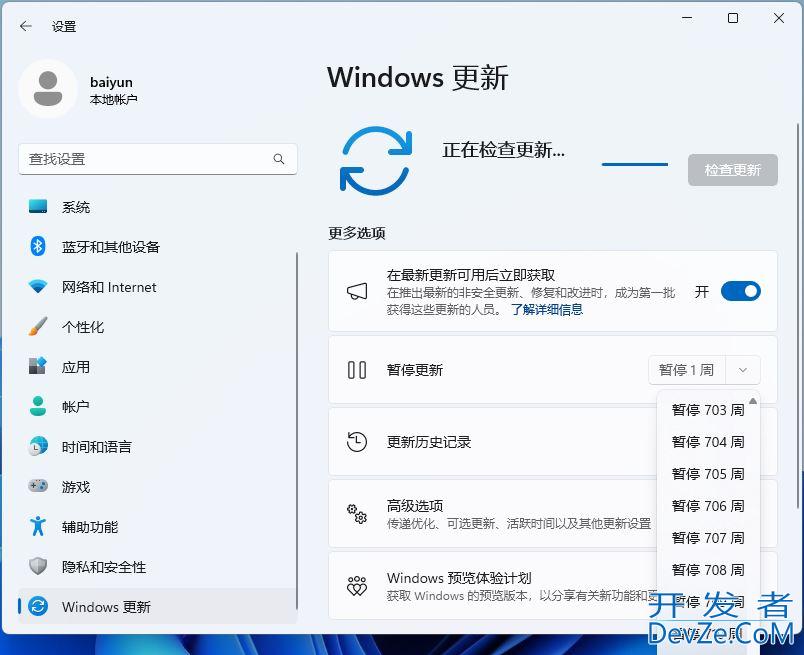Click the dropdown list scroll-up arrow
The image size is (804, 655).
click(x=753, y=401)
